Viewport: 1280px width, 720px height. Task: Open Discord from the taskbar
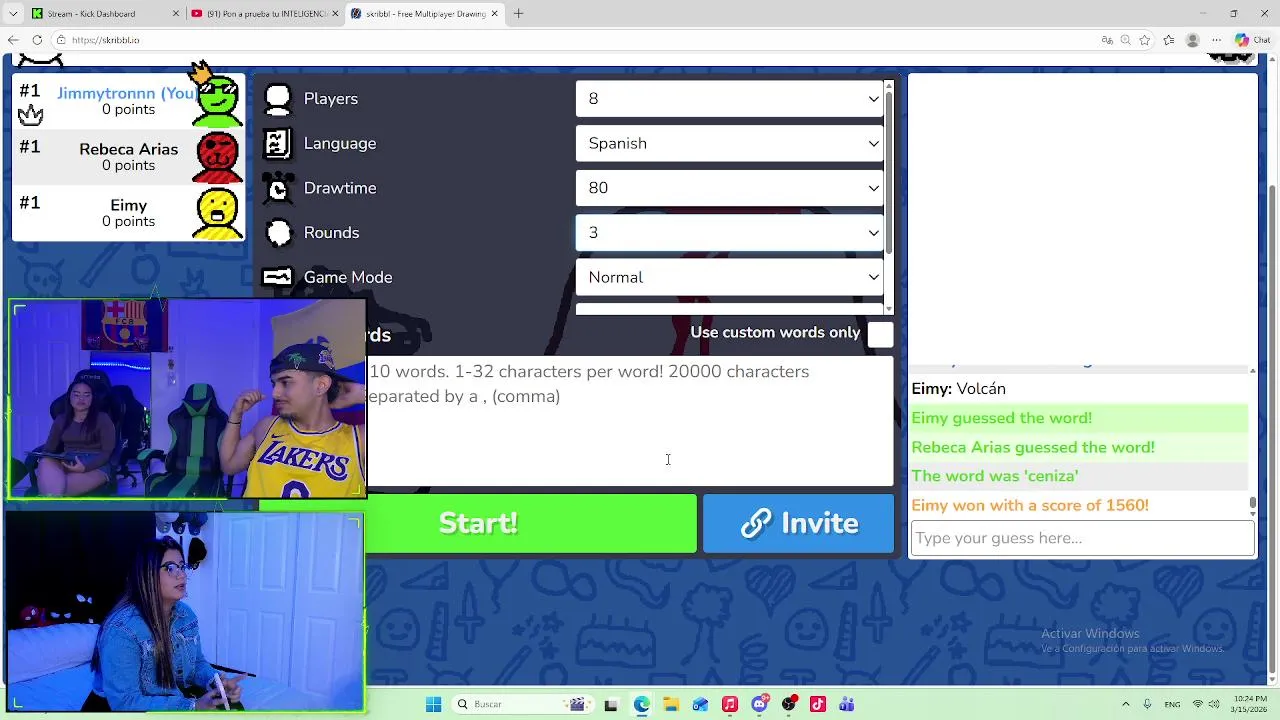click(759, 704)
